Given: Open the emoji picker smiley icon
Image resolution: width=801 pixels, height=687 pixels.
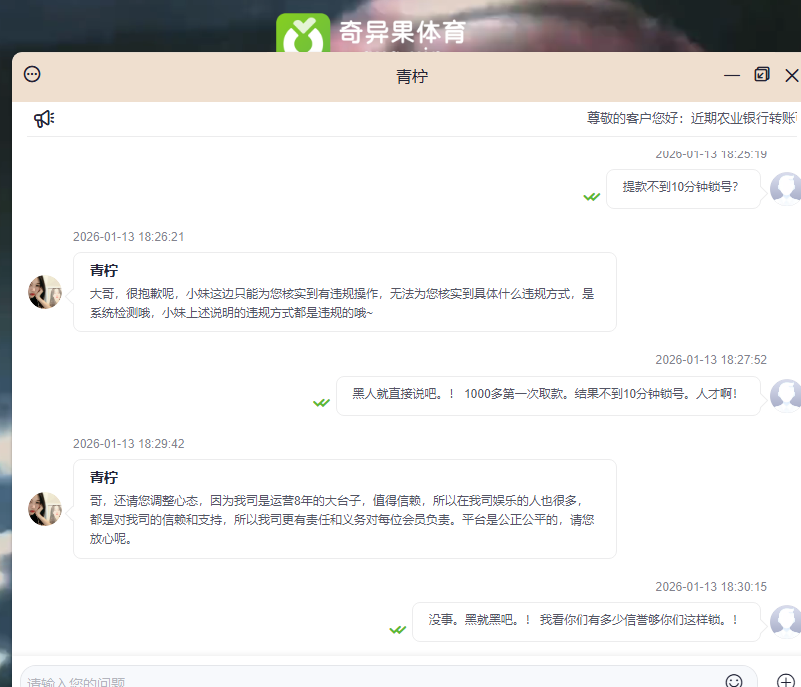Looking at the screenshot, I should [734, 681].
